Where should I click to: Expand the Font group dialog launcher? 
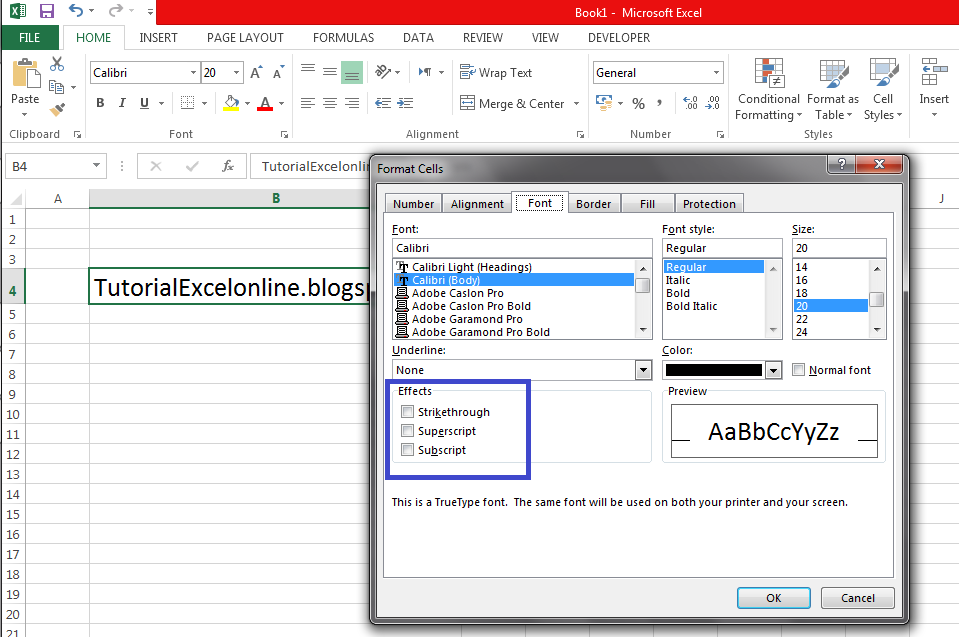[284, 134]
